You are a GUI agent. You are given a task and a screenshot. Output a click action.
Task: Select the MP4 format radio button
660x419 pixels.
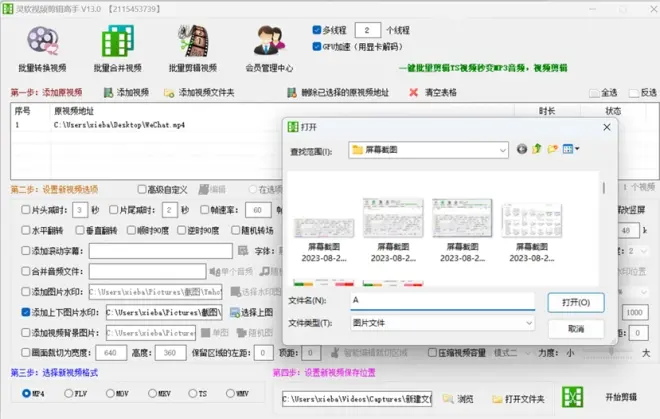(x=26, y=393)
